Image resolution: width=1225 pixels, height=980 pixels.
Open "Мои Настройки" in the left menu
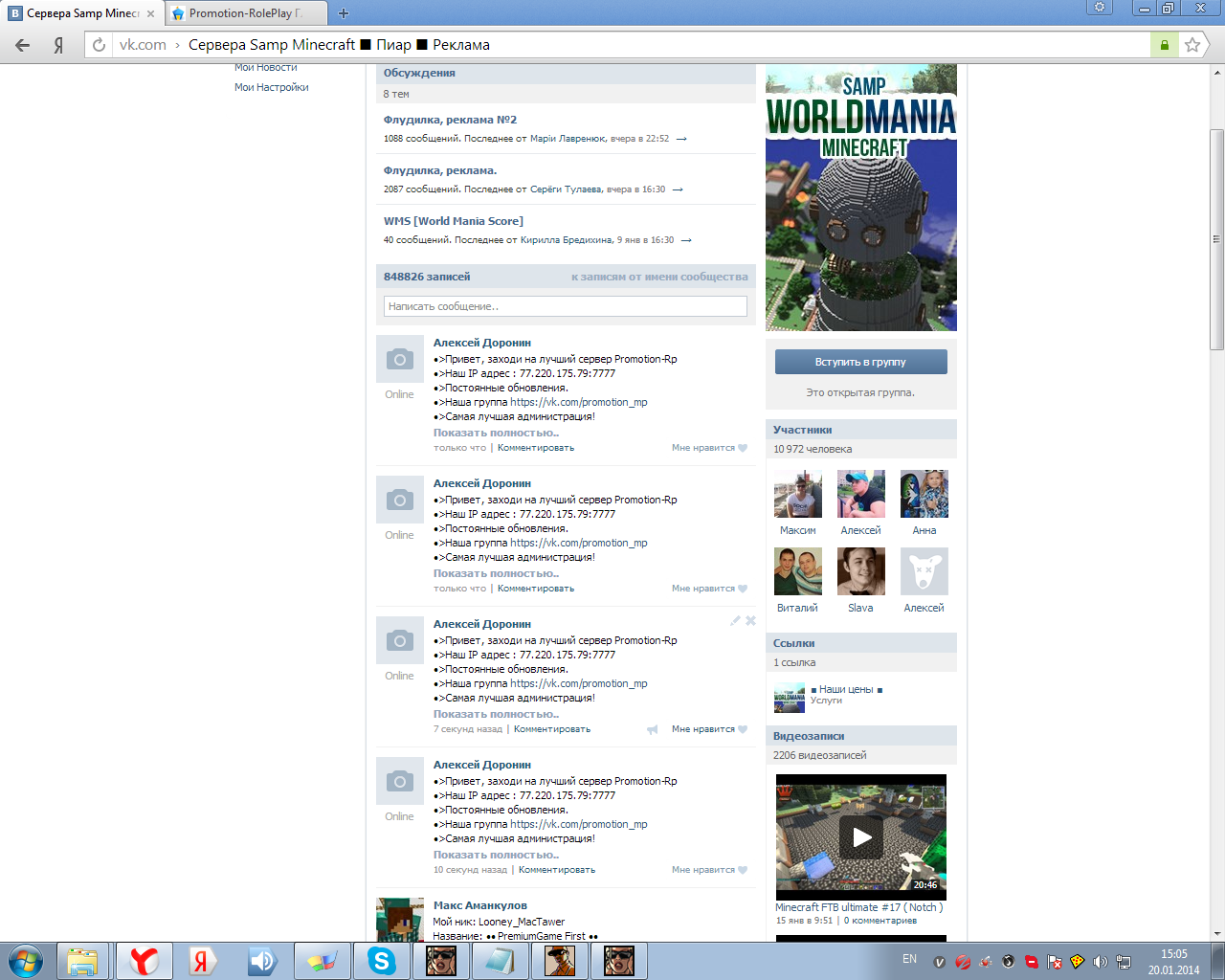tap(272, 87)
